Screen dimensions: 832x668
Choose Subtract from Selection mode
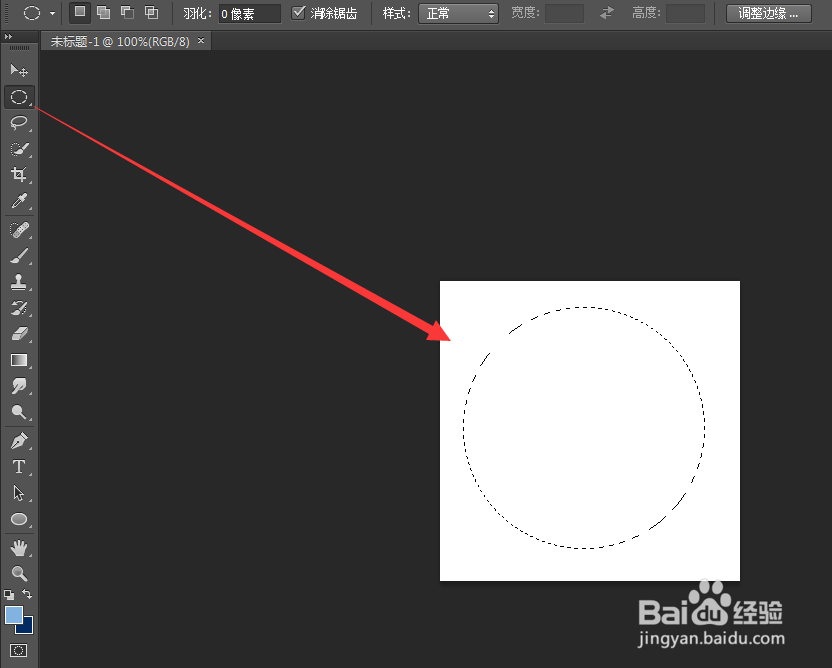(127, 12)
